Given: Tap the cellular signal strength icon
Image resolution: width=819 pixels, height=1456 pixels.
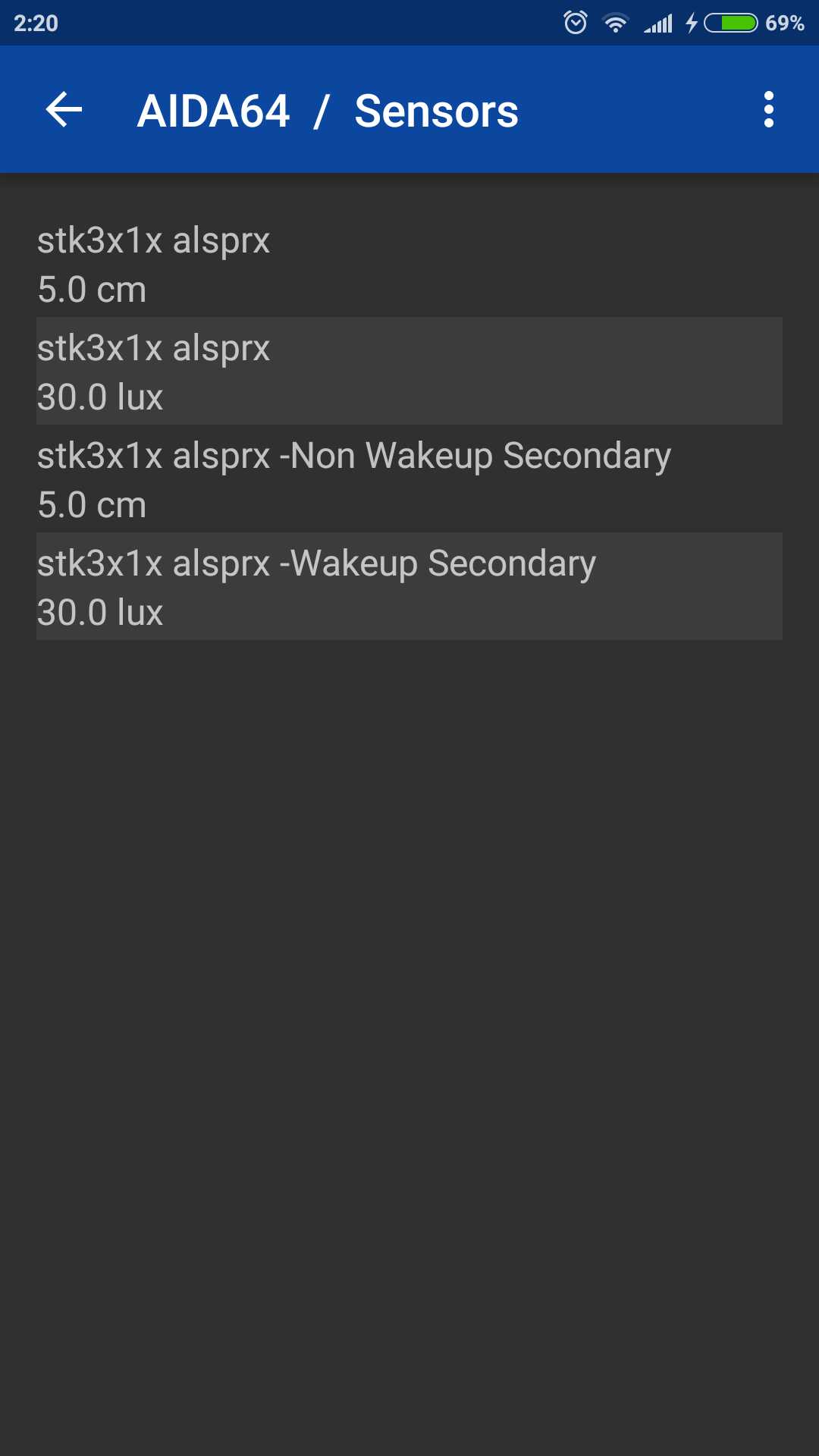Looking at the screenshot, I should 658,24.
